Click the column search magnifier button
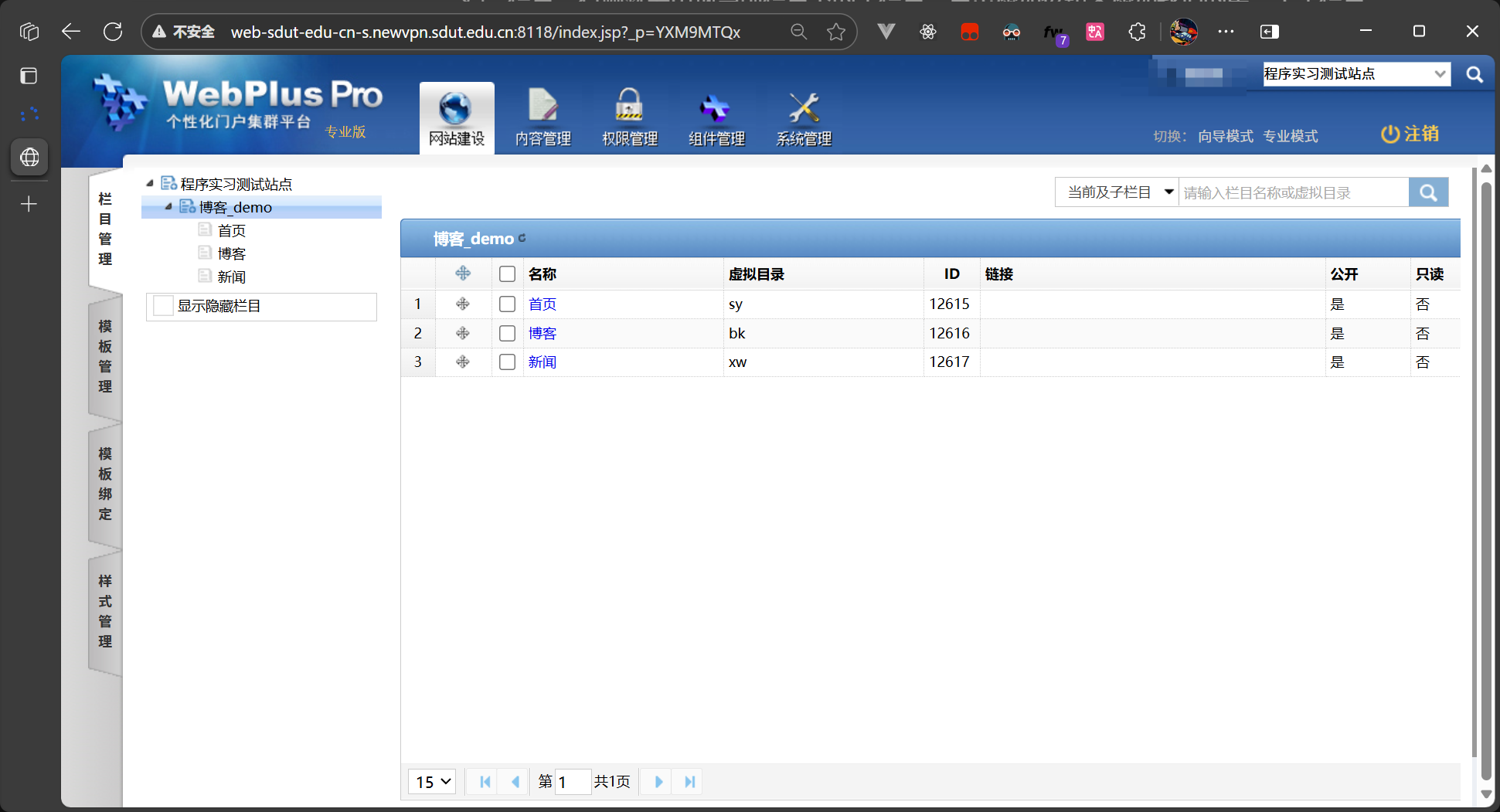 (1428, 192)
